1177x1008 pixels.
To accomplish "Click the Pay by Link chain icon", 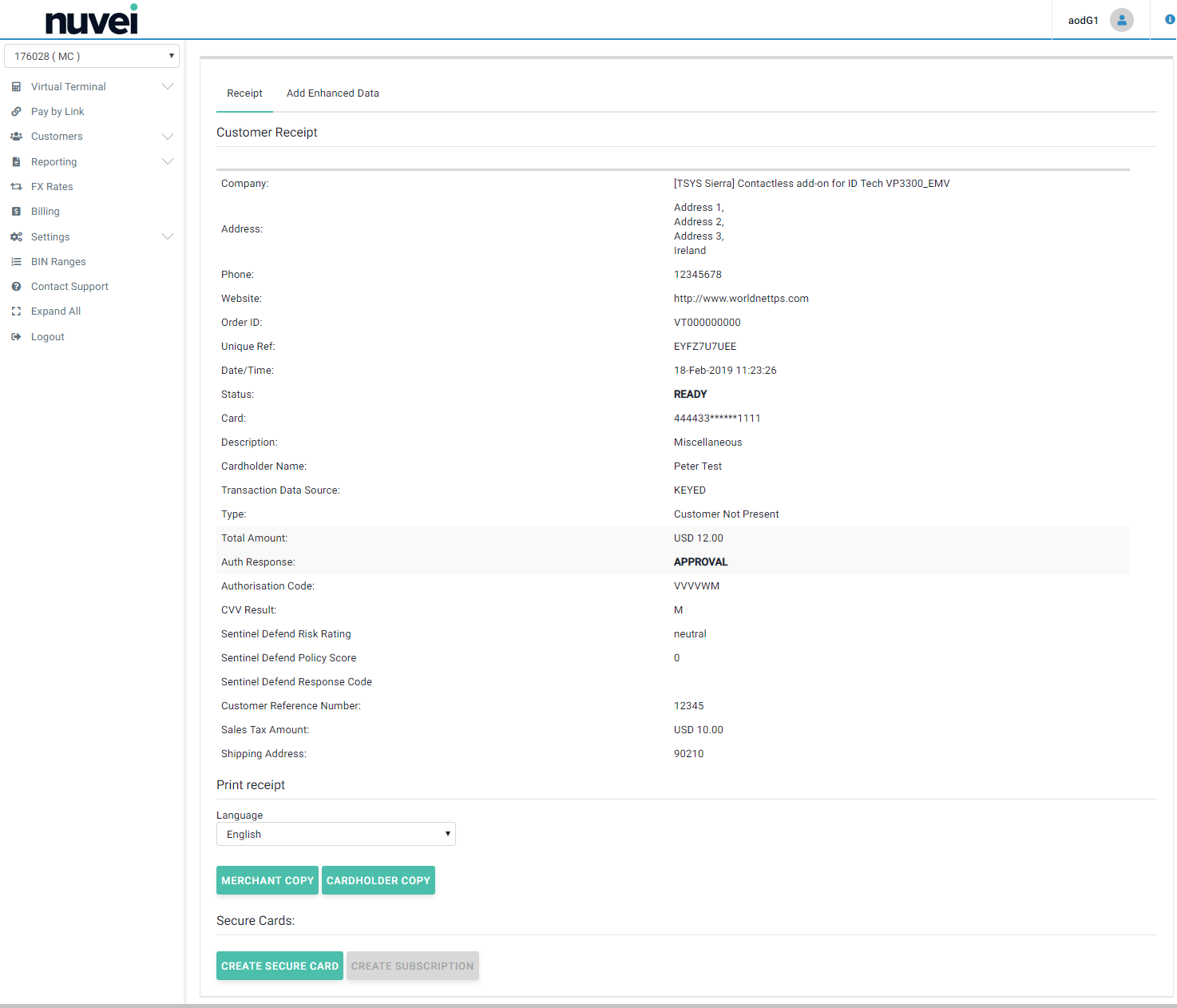I will (x=16, y=112).
